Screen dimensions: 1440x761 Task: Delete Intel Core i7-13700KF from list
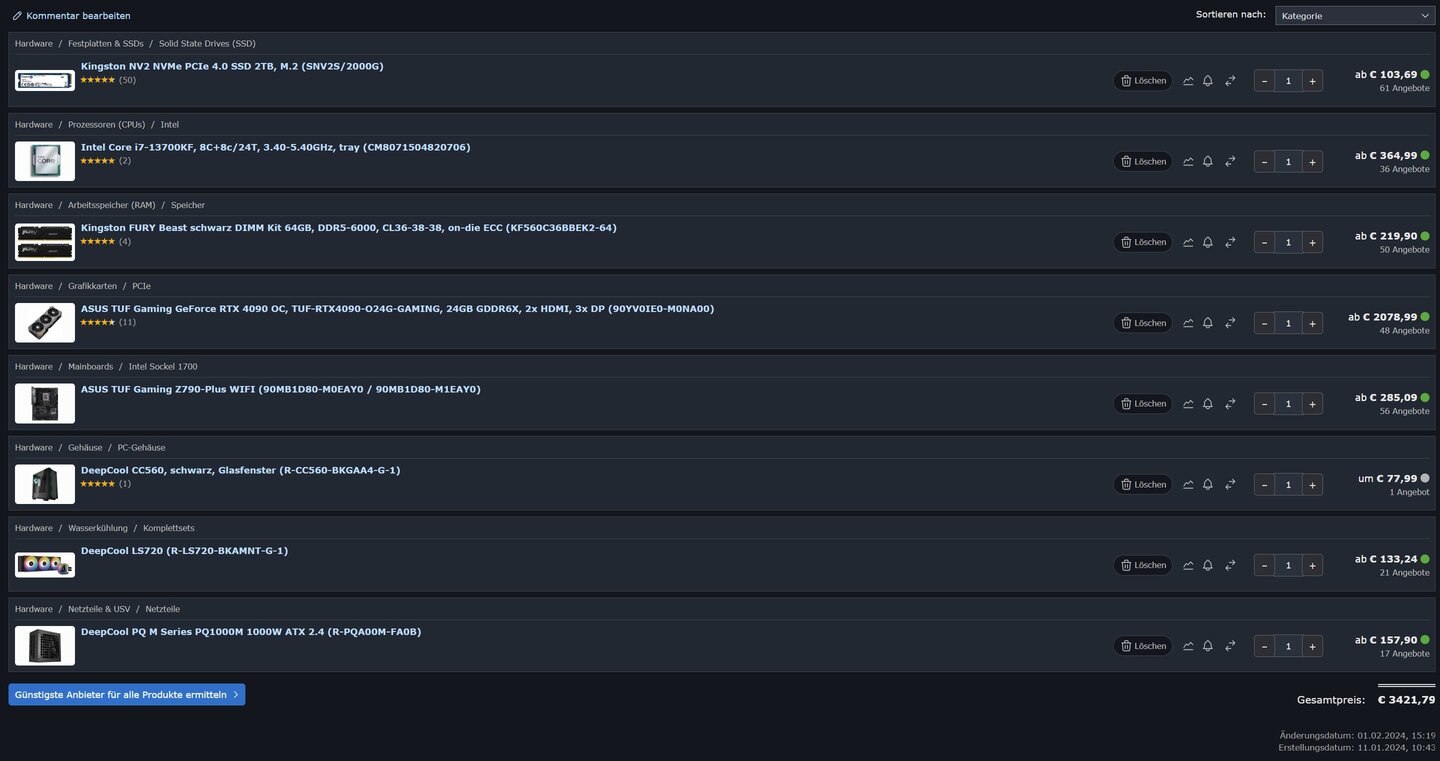pos(1142,162)
